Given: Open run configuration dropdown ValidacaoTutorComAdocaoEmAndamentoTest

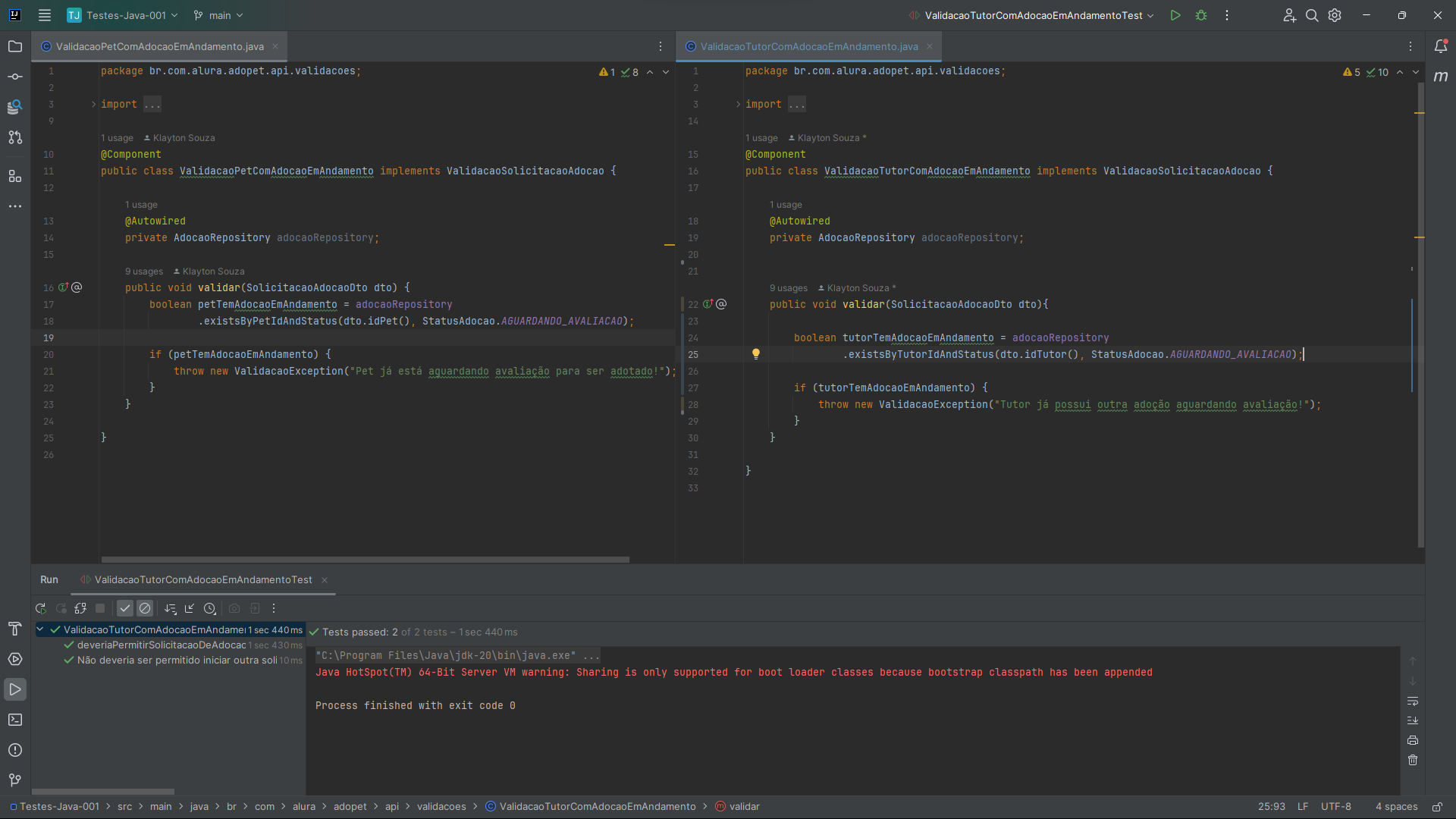Looking at the screenshot, I should [x=1031, y=15].
